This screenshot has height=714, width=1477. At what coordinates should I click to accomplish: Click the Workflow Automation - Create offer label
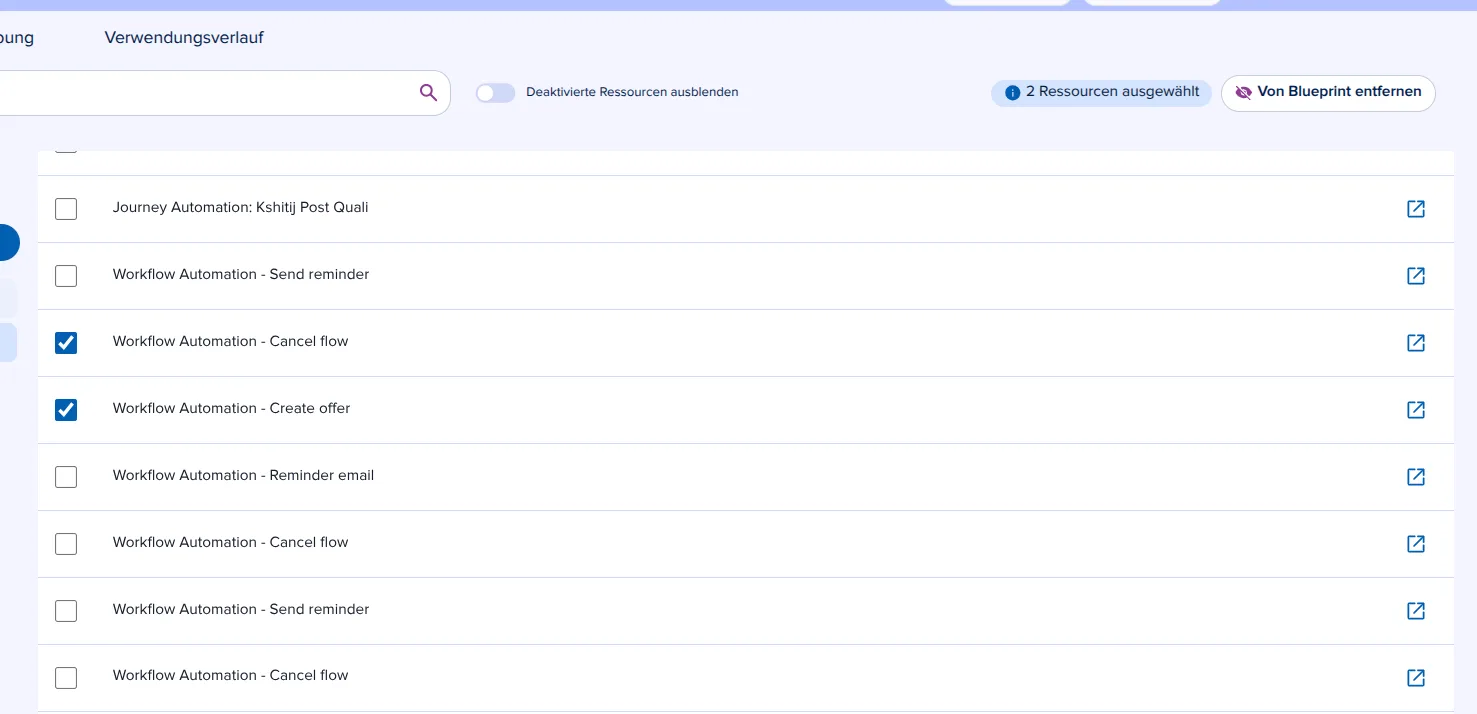[231, 408]
